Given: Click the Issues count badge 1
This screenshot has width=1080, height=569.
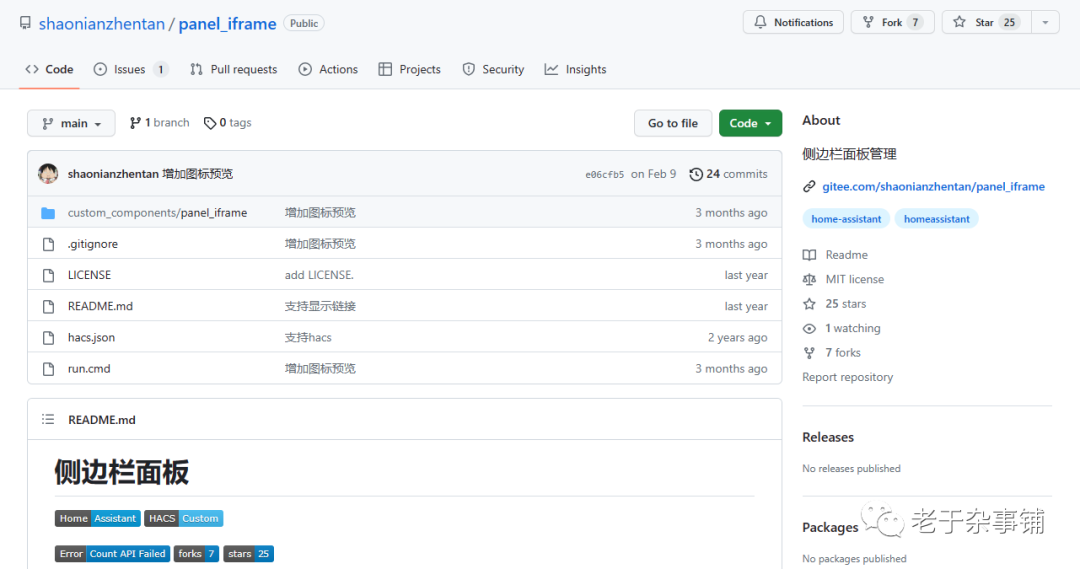Looking at the screenshot, I should pyautogui.click(x=160, y=70).
